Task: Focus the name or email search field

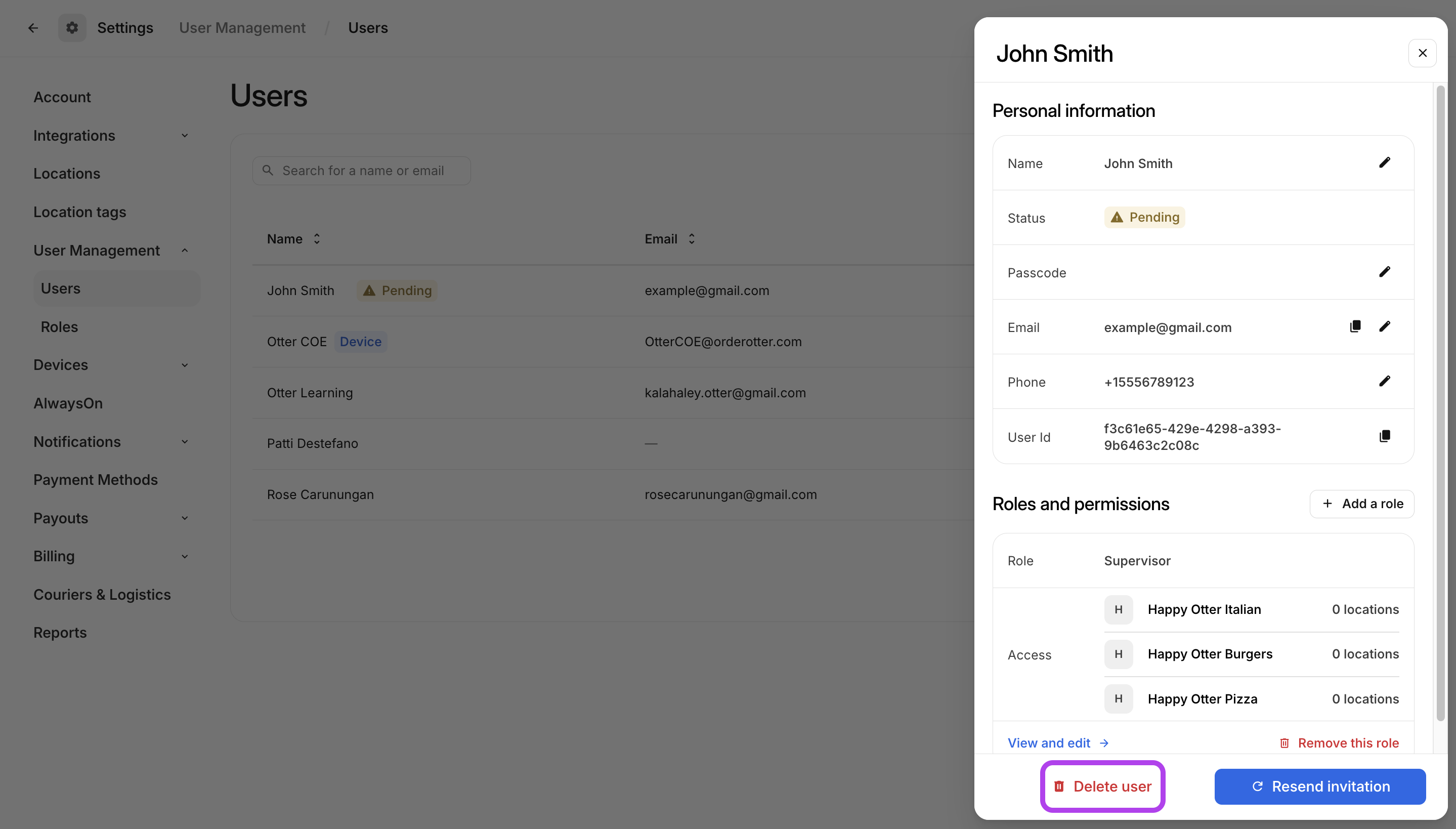Action: [x=361, y=170]
